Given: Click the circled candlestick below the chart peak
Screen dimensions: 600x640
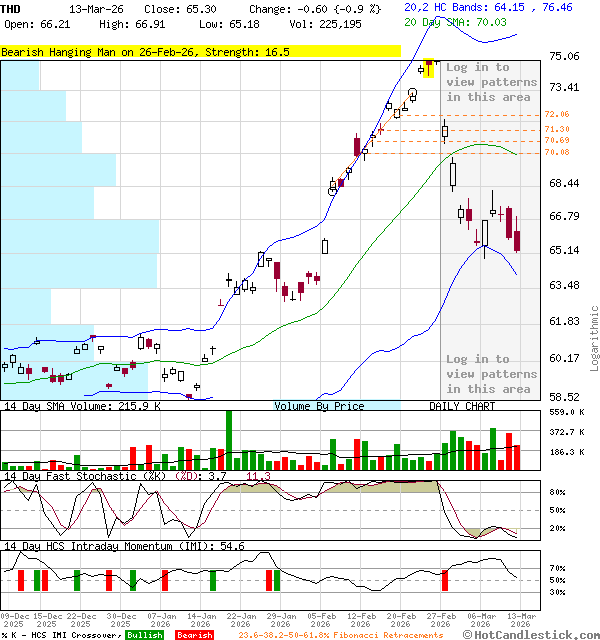Looking at the screenshot, I should (412, 95).
